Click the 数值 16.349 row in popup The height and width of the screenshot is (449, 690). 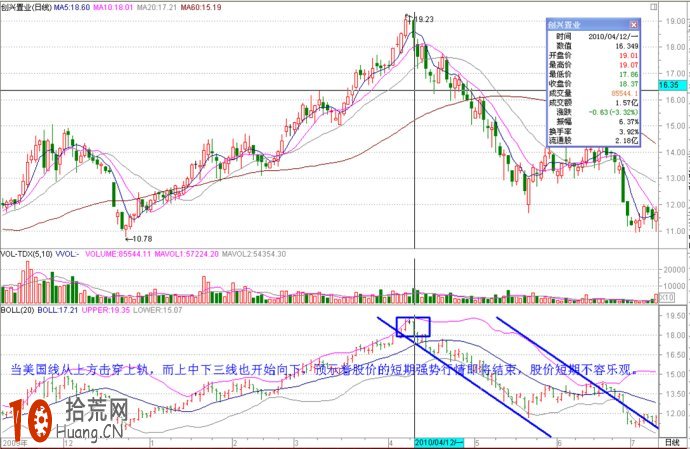click(593, 46)
